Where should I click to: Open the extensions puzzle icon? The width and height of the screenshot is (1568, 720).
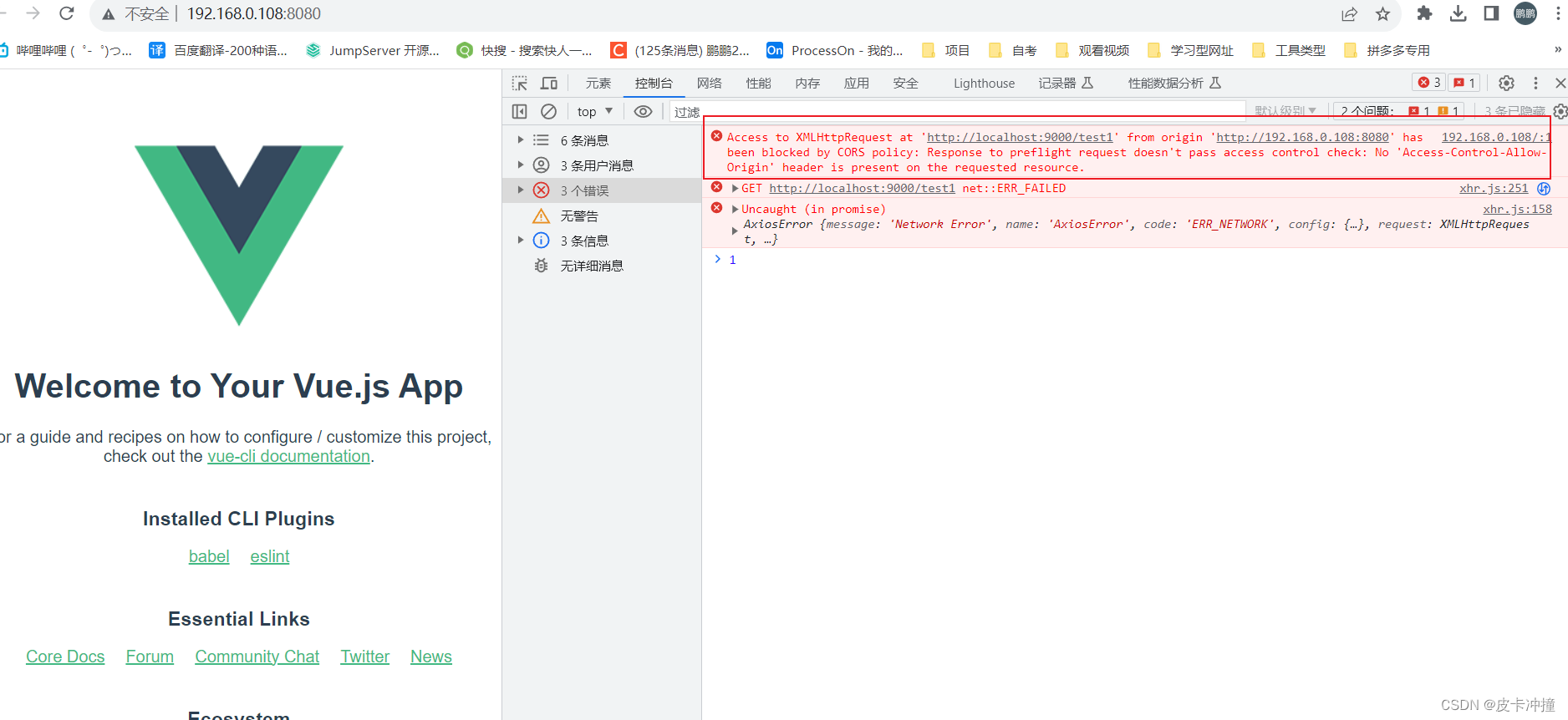1425,13
